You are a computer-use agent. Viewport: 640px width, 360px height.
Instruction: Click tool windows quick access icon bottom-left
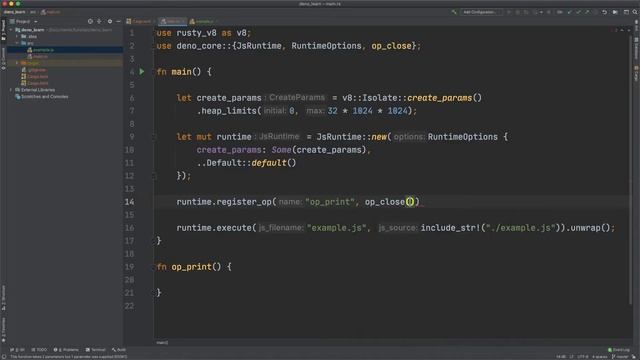[4, 357]
